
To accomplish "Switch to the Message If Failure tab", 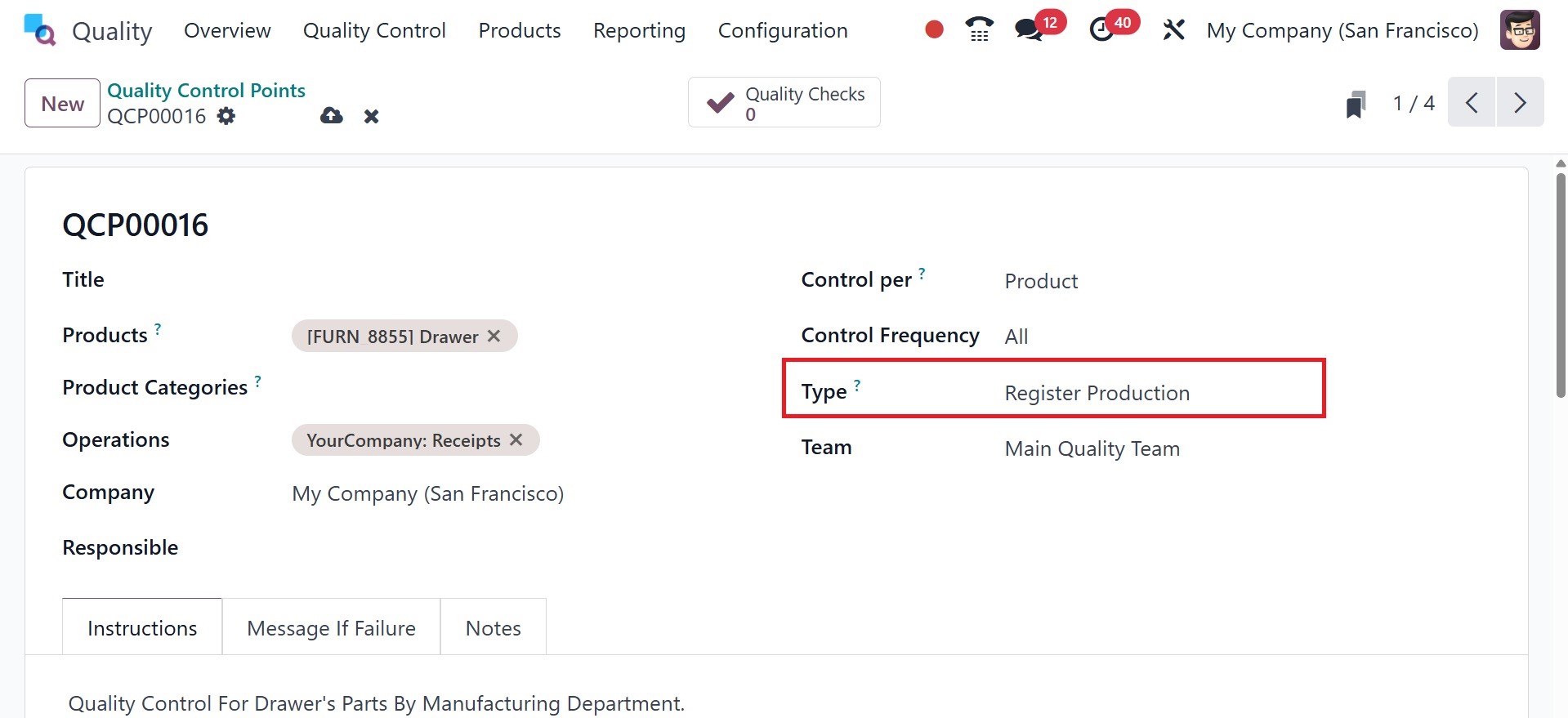I will coord(331,627).
